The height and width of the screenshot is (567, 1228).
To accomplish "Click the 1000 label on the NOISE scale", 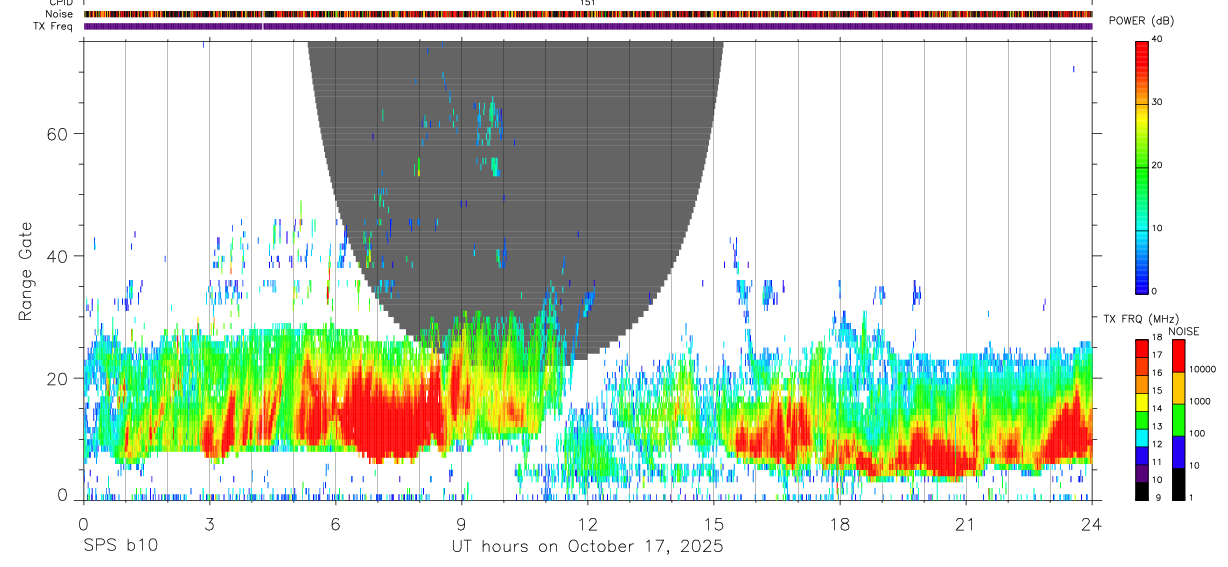I will click(1198, 401).
